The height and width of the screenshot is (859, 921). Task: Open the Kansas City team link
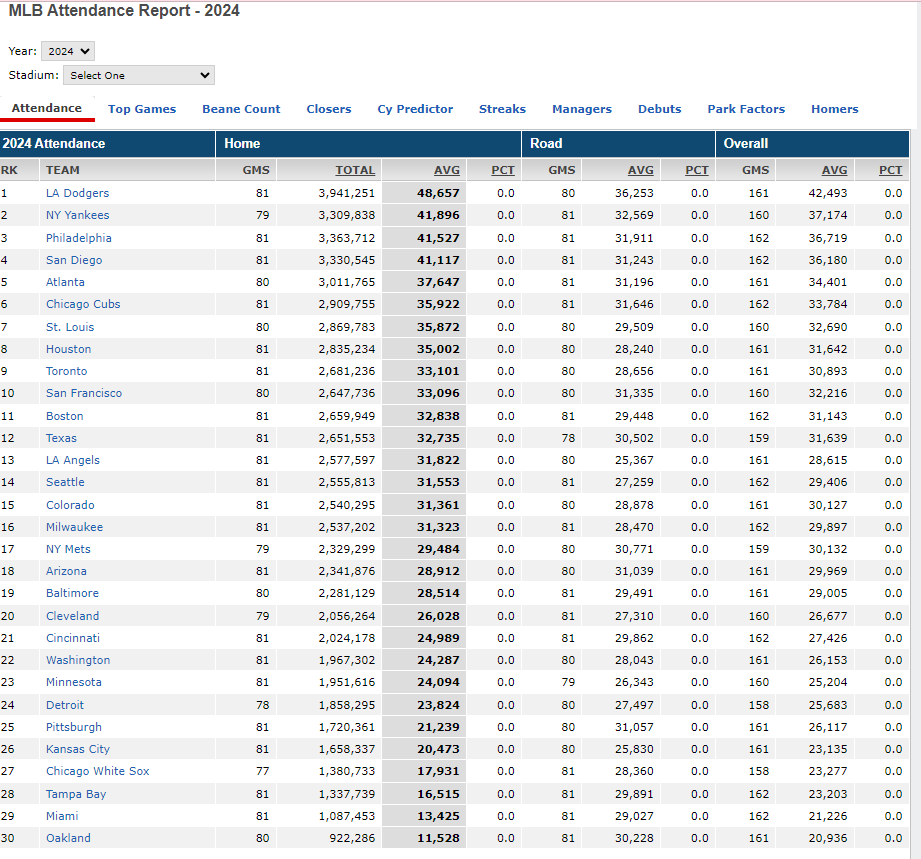click(x=78, y=749)
